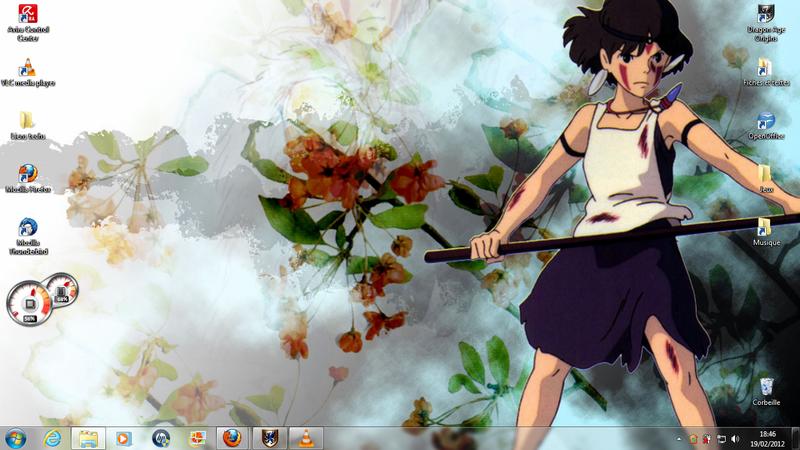This screenshot has height=450, width=800.
Task: Switch to the Dragon Age shield taskbar button
Action: pos(269,438)
